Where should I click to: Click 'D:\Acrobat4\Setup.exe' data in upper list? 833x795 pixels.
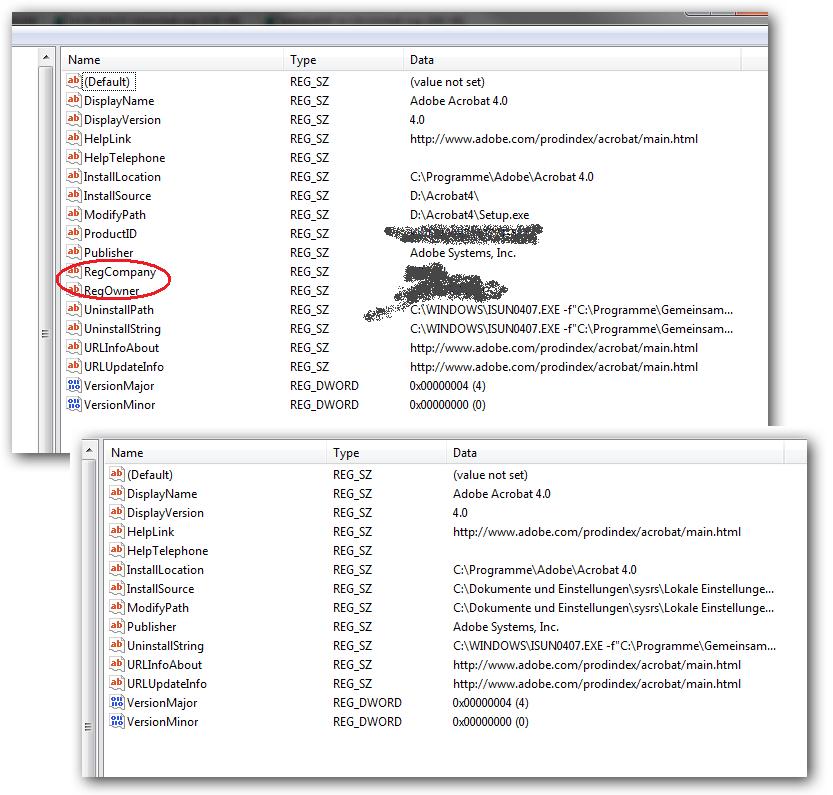point(470,215)
